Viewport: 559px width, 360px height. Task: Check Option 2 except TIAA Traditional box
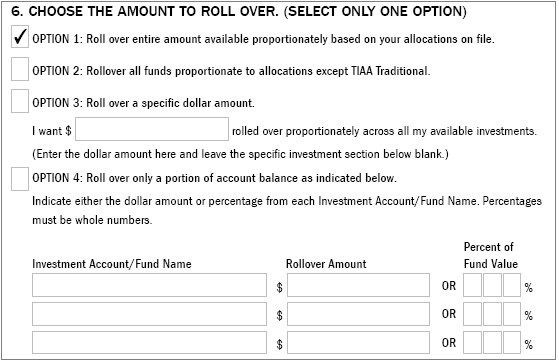point(20,69)
